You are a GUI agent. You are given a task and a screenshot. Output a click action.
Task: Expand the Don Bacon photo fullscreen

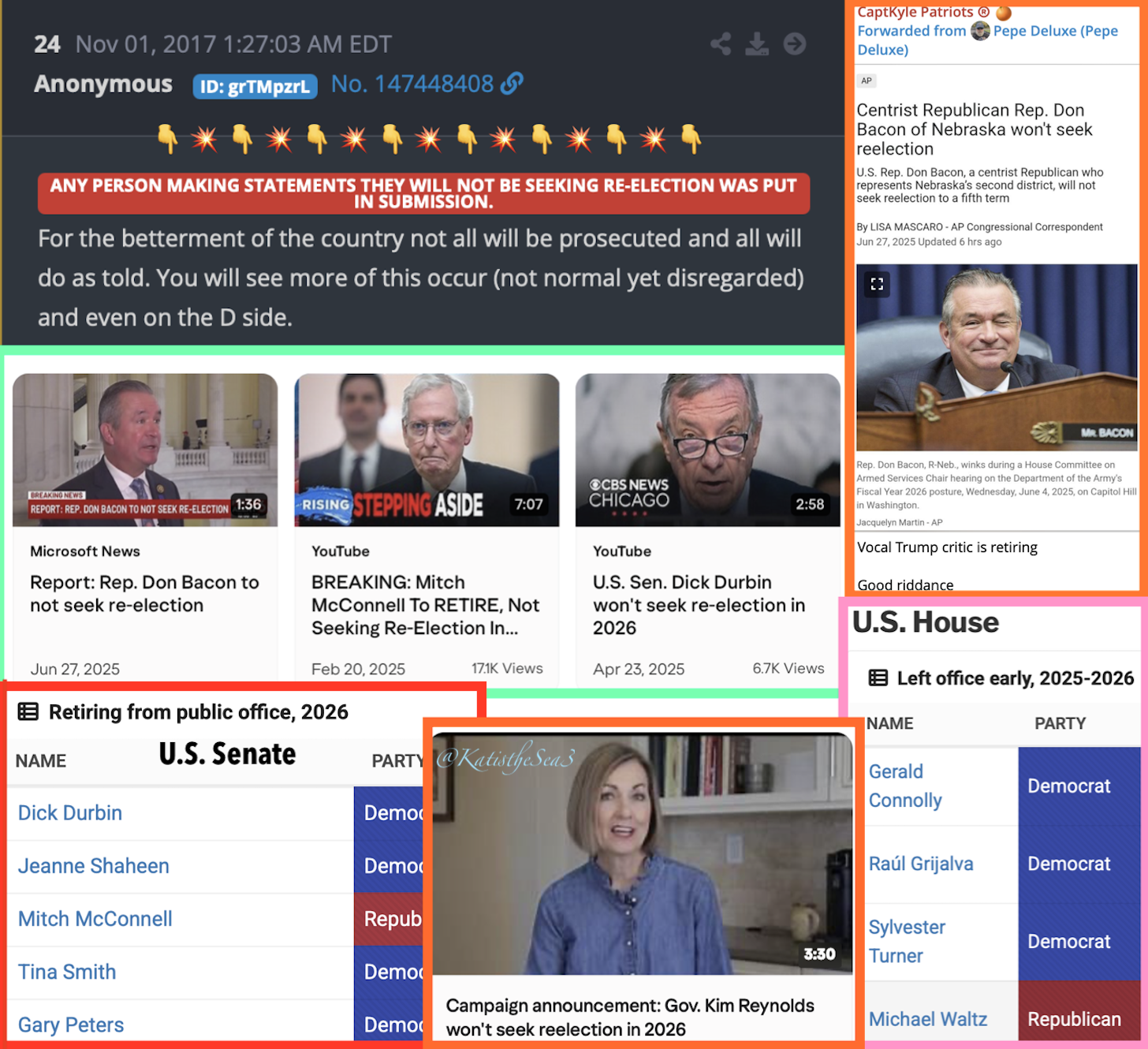click(877, 284)
